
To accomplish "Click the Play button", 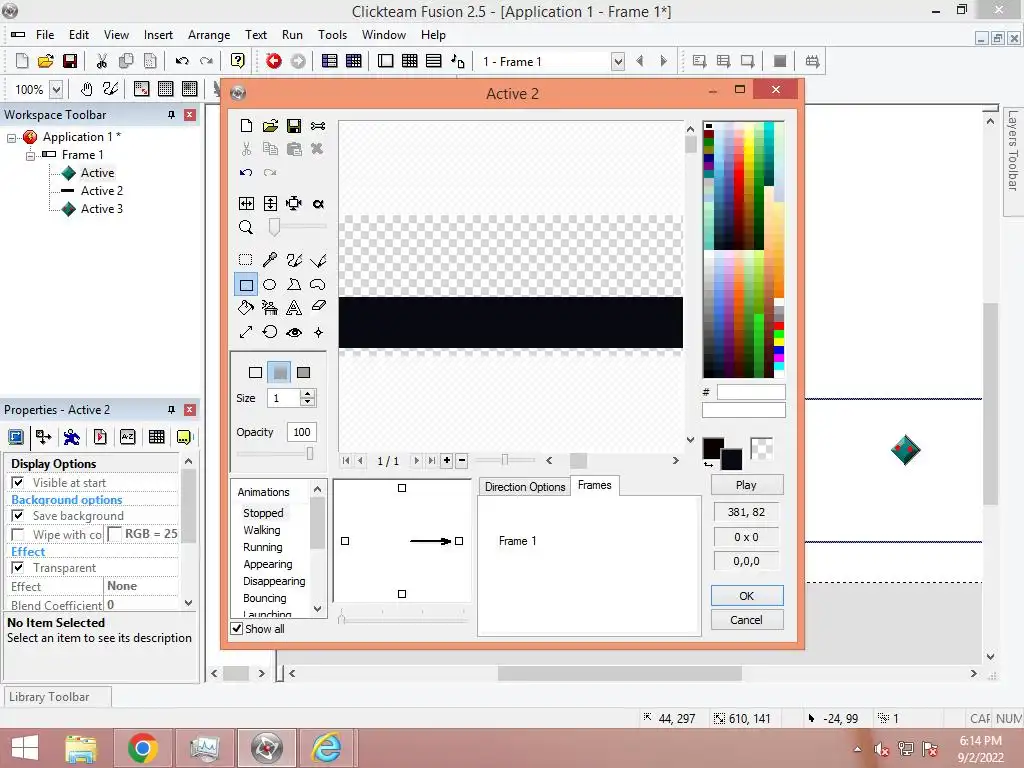I will pyautogui.click(x=746, y=485).
